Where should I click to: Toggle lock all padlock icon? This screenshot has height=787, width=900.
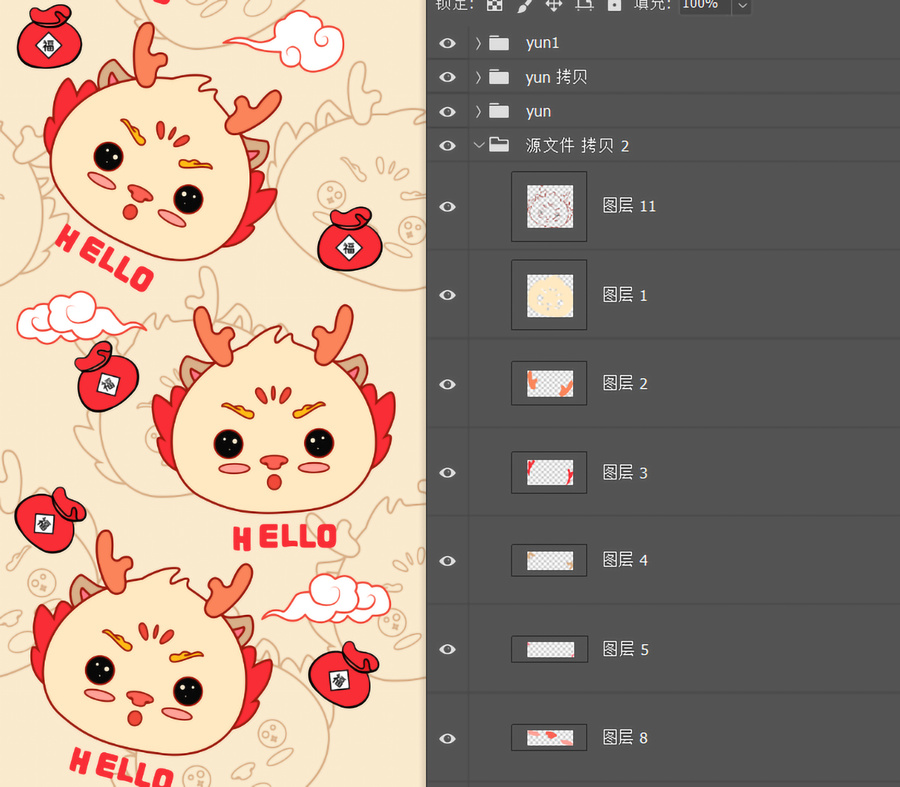pyautogui.click(x=614, y=5)
